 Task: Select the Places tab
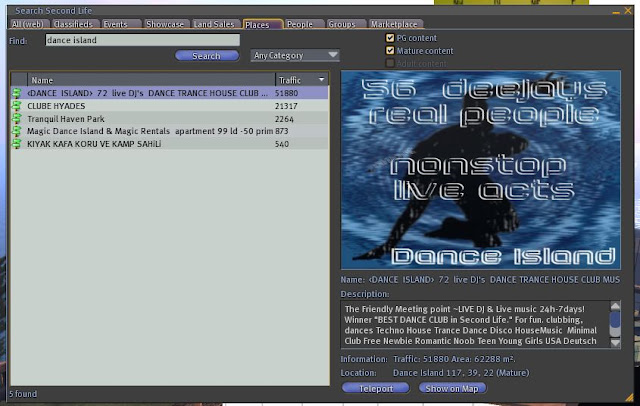pyautogui.click(x=262, y=24)
